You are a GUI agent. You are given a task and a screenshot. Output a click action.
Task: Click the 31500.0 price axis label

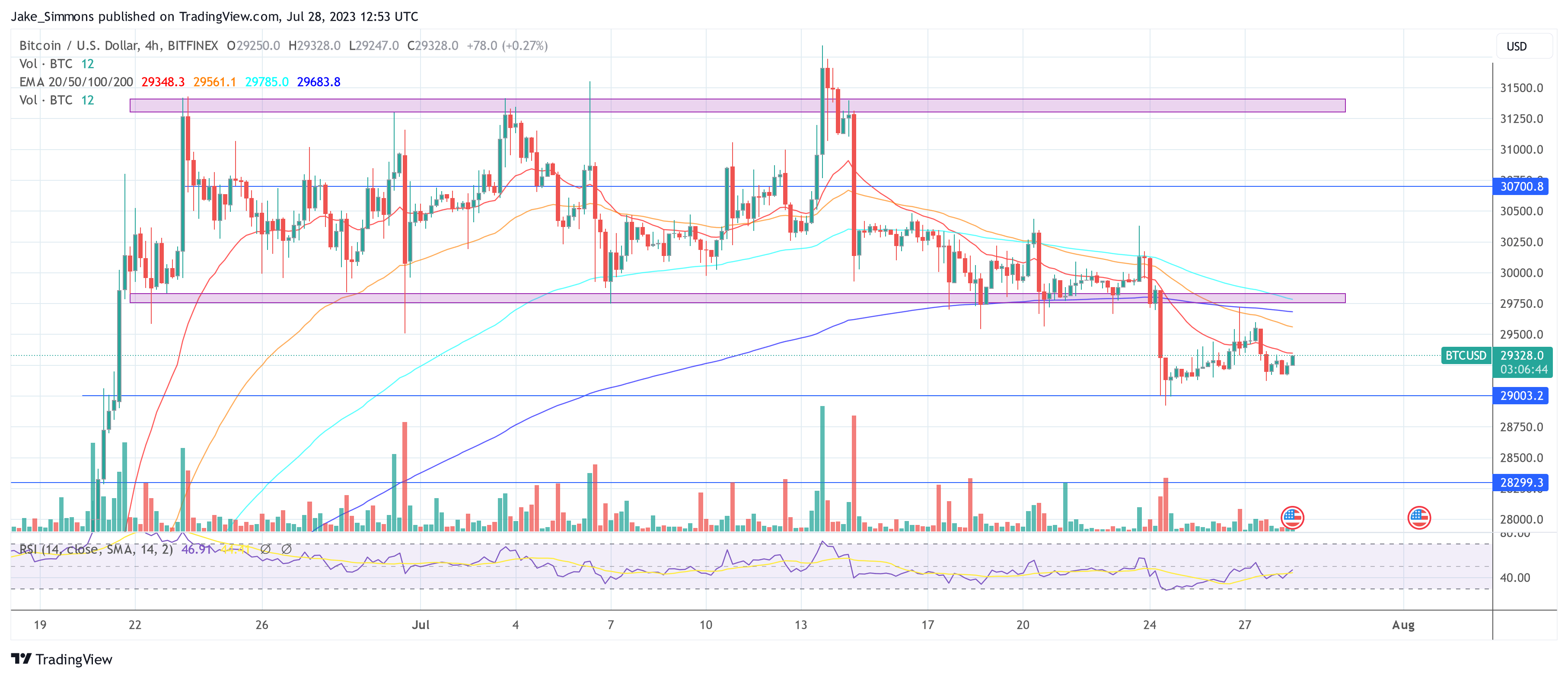[x=1521, y=88]
